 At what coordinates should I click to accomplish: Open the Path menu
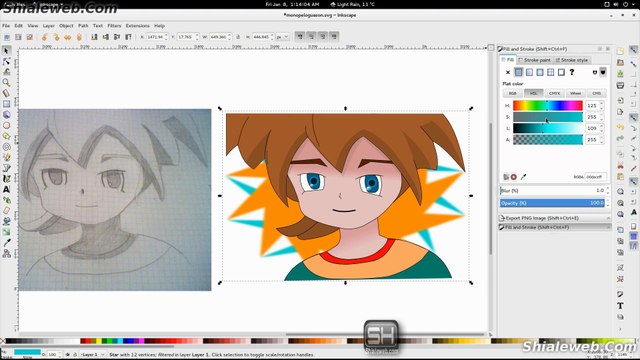(x=83, y=26)
